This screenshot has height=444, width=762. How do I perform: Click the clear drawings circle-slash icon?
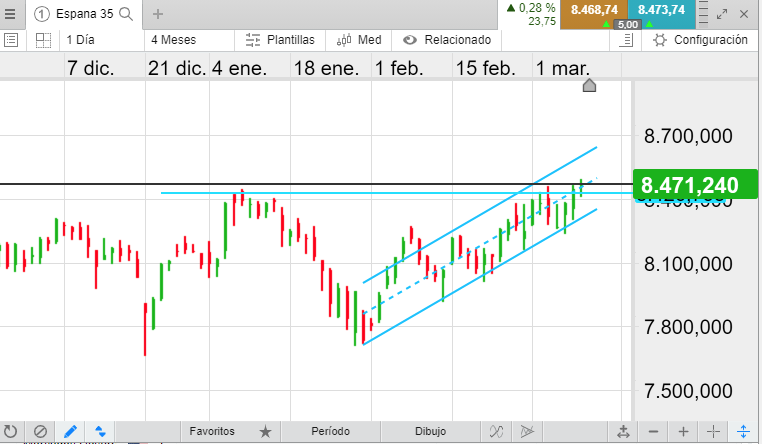[x=40, y=431]
